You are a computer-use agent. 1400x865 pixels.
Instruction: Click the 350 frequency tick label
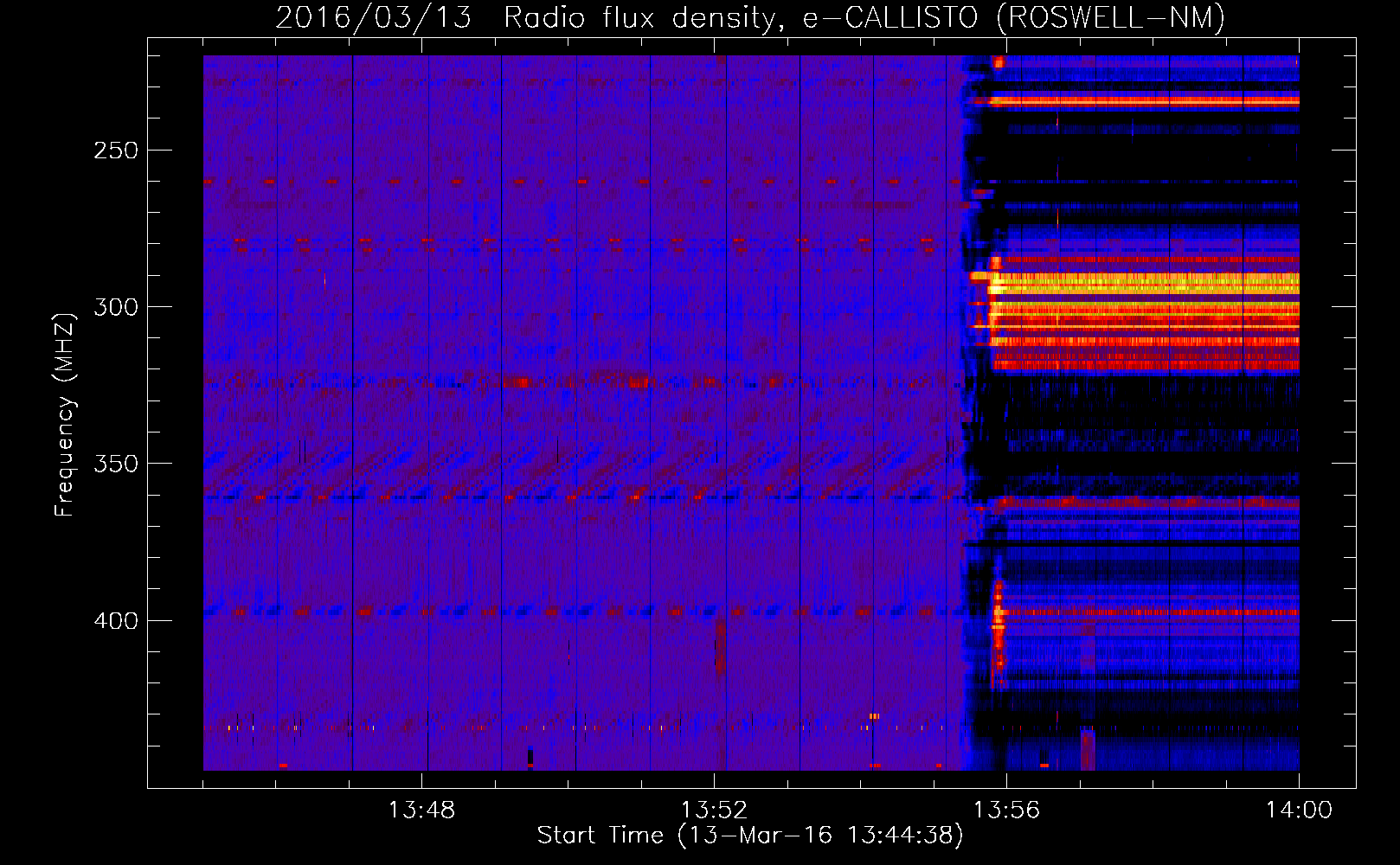click(x=116, y=464)
